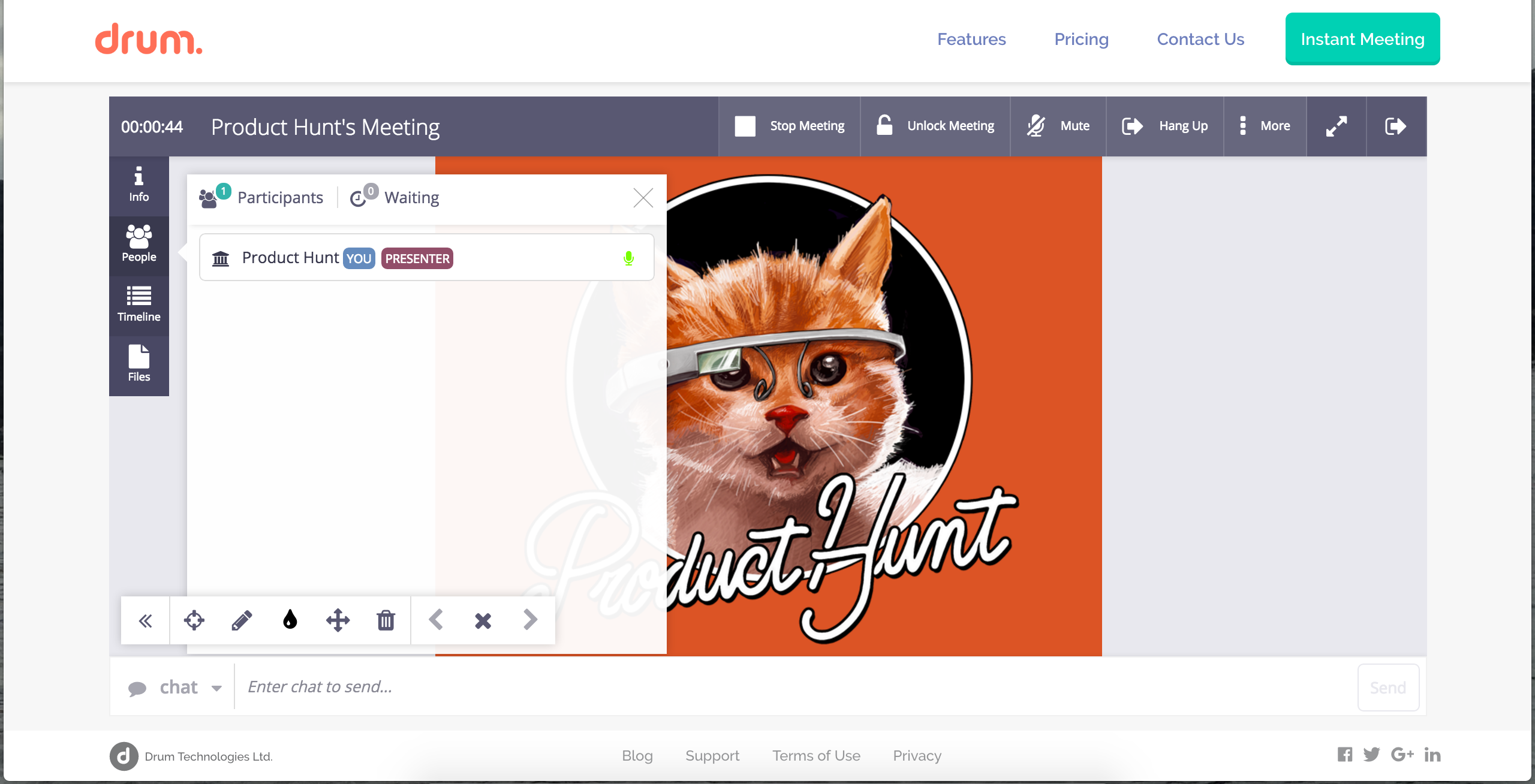Go to next slide arrow

point(530,620)
